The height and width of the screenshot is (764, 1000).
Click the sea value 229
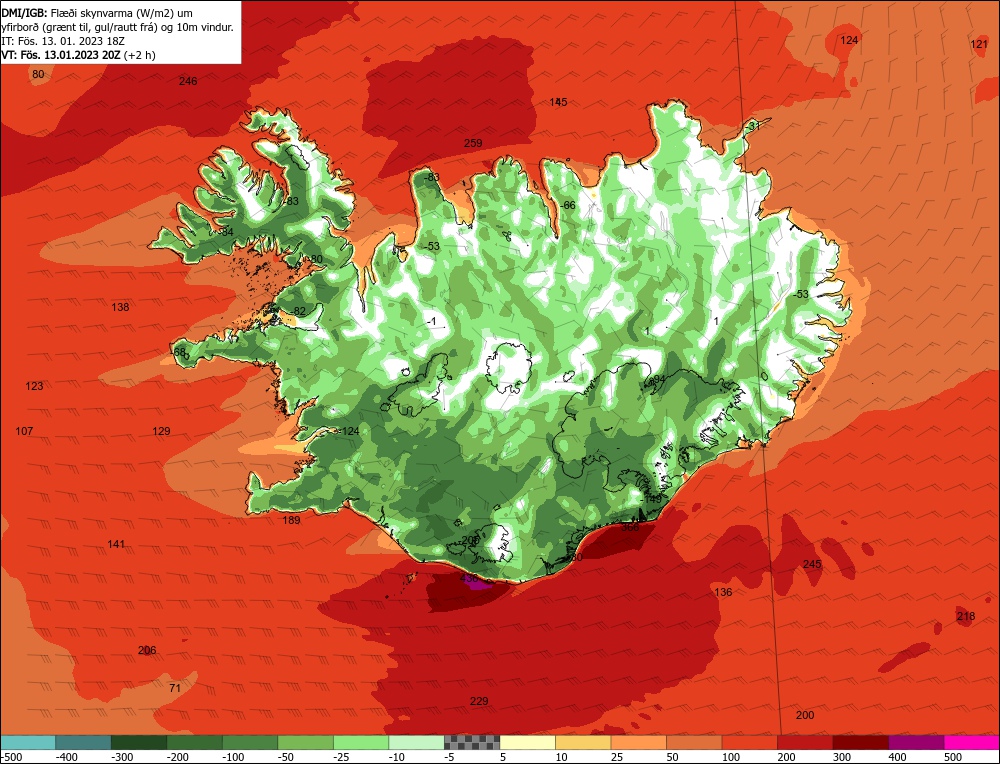[x=479, y=701]
